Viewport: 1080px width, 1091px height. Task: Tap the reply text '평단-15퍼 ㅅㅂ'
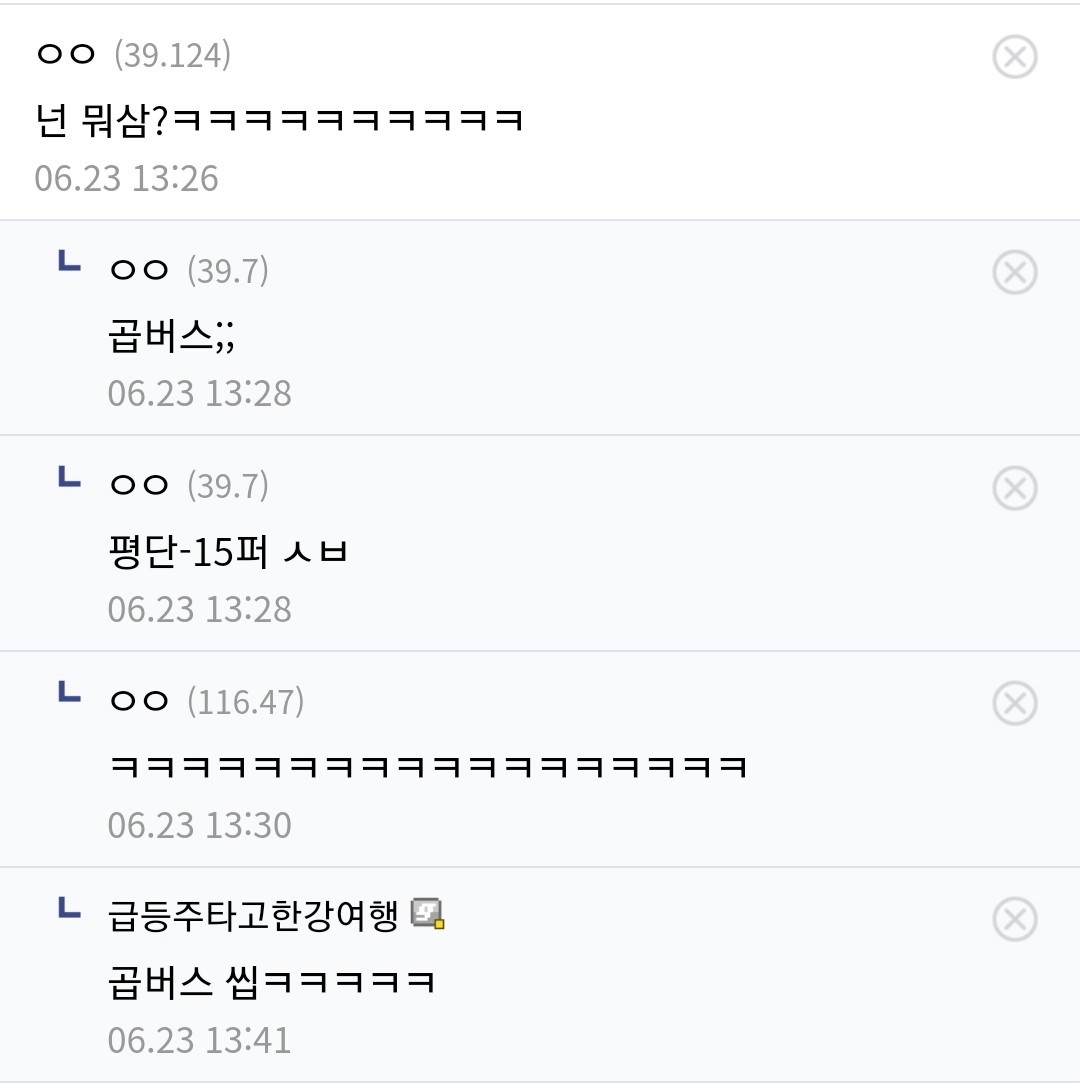[227, 553]
